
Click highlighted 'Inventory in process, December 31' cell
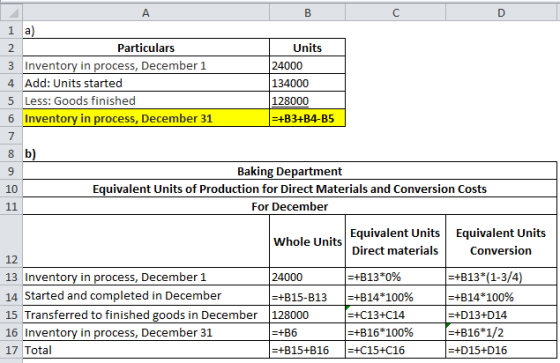coord(146,118)
